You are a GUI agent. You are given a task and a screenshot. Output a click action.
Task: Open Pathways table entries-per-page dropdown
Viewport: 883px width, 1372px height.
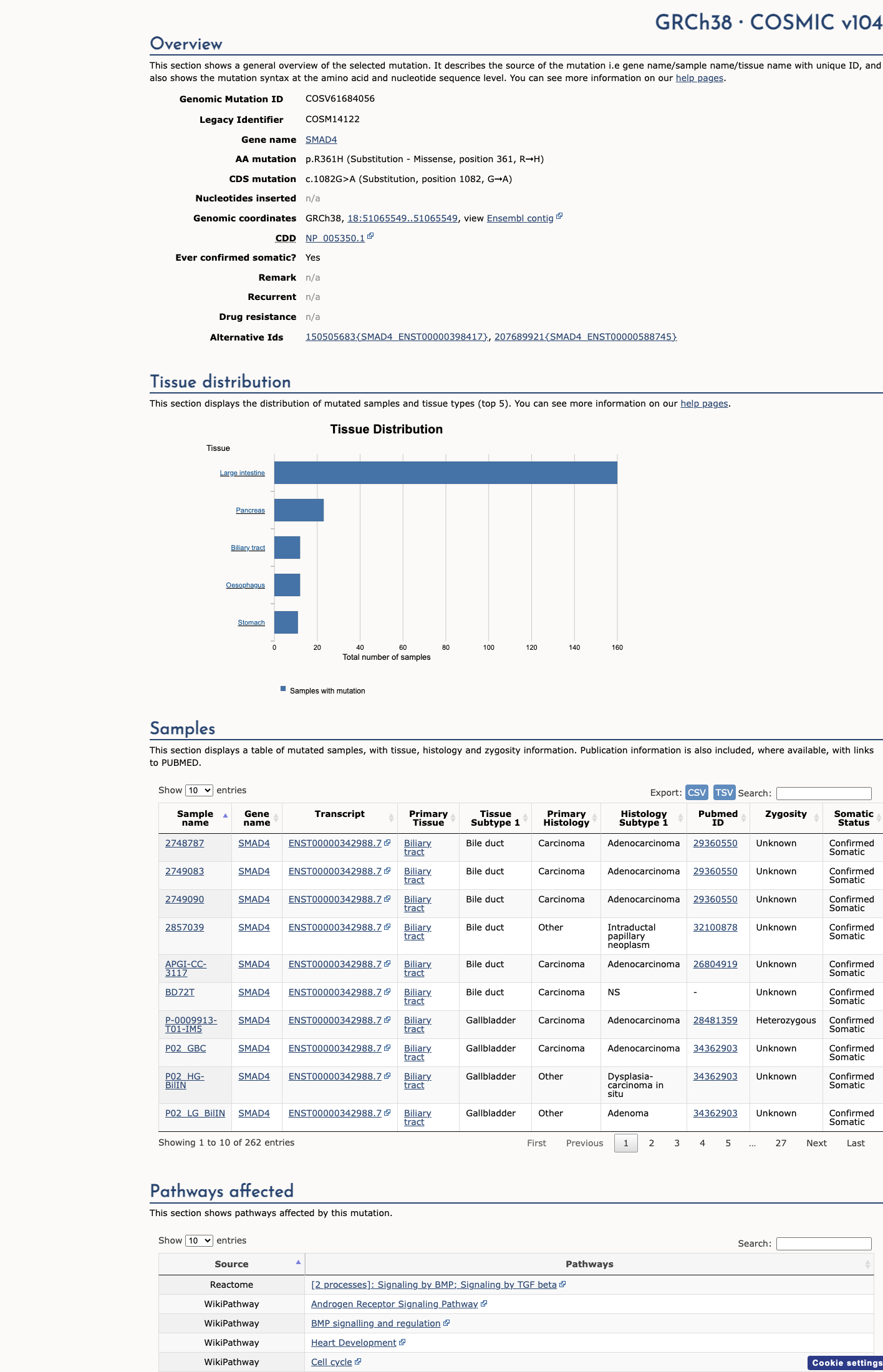(x=199, y=1240)
